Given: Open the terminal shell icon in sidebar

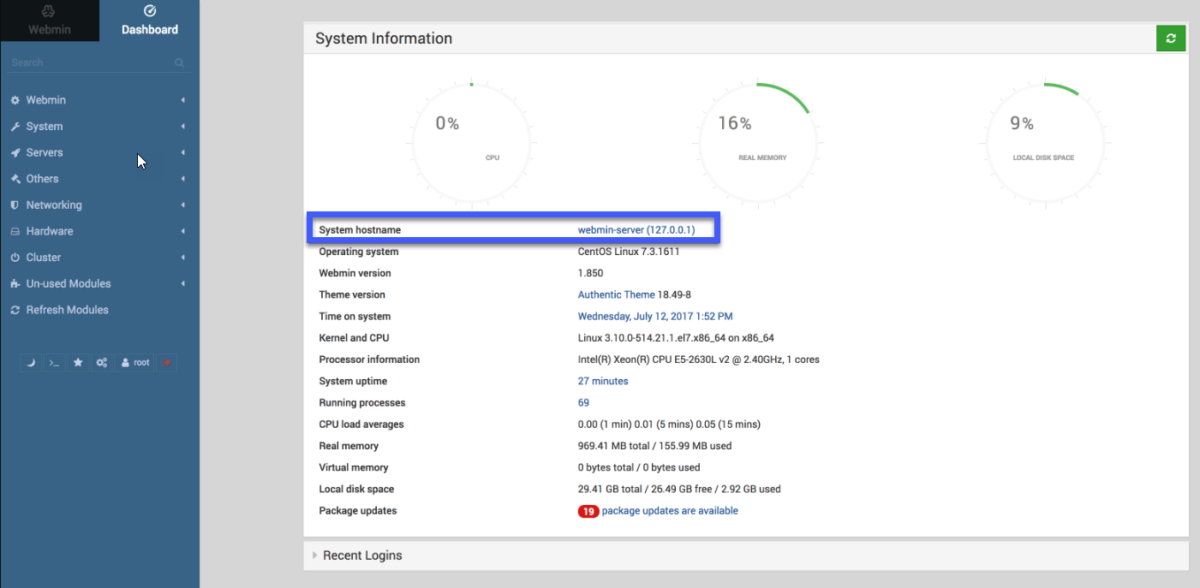Looking at the screenshot, I should click(x=54, y=362).
